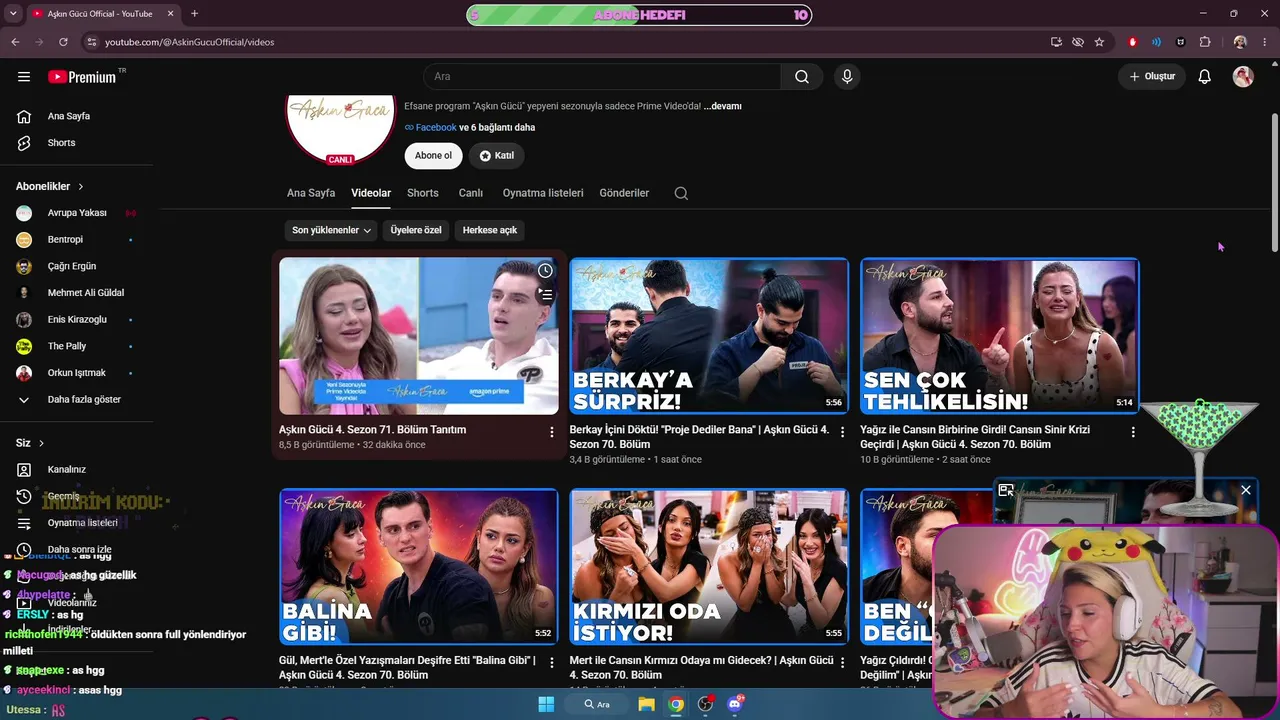The width and height of the screenshot is (1280, 720).
Task: Reload the page in Chrome
Action: tap(63, 42)
